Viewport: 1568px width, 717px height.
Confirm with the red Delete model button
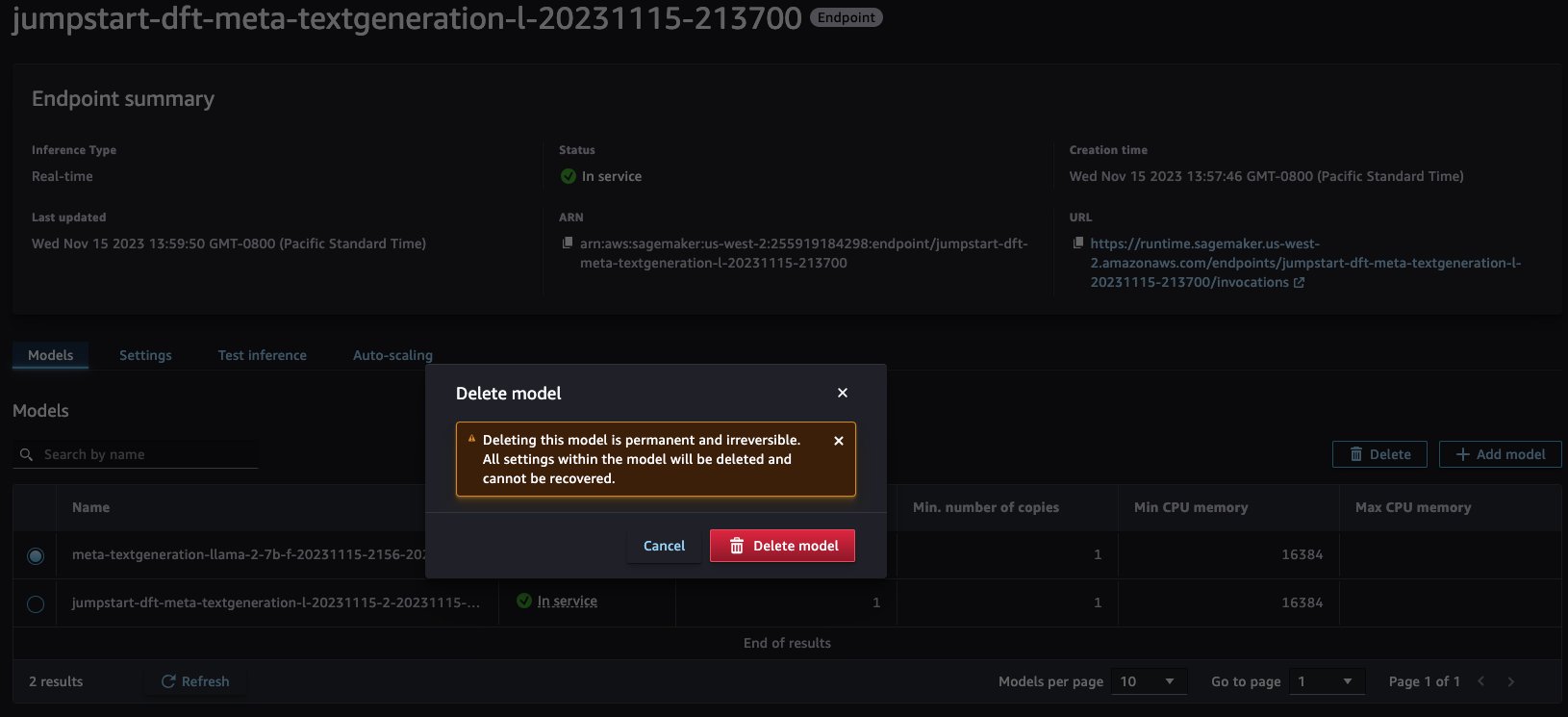tap(782, 546)
